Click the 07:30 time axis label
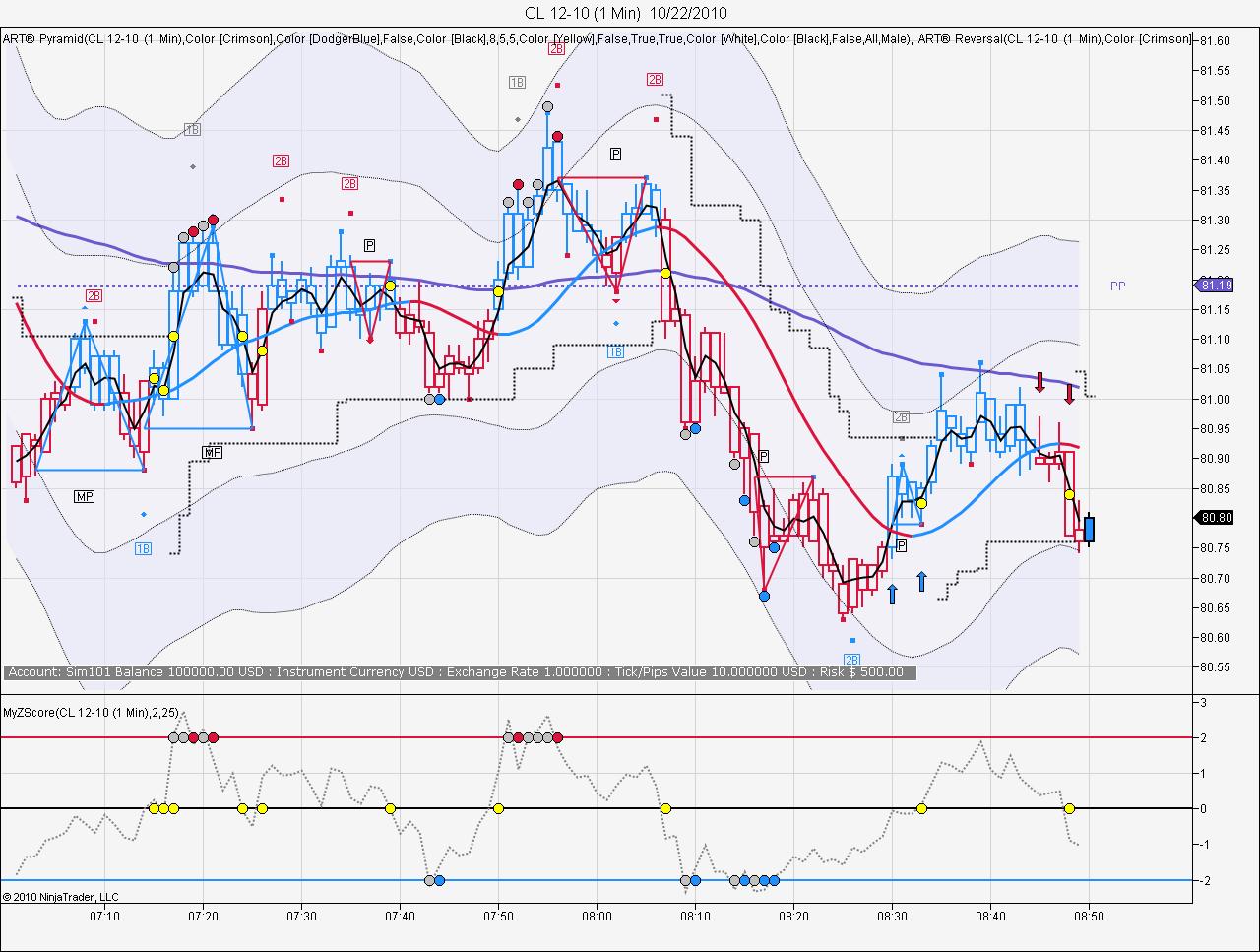The height and width of the screenshot is (952, 1260). pyautogui.click(x=301, y=917)
